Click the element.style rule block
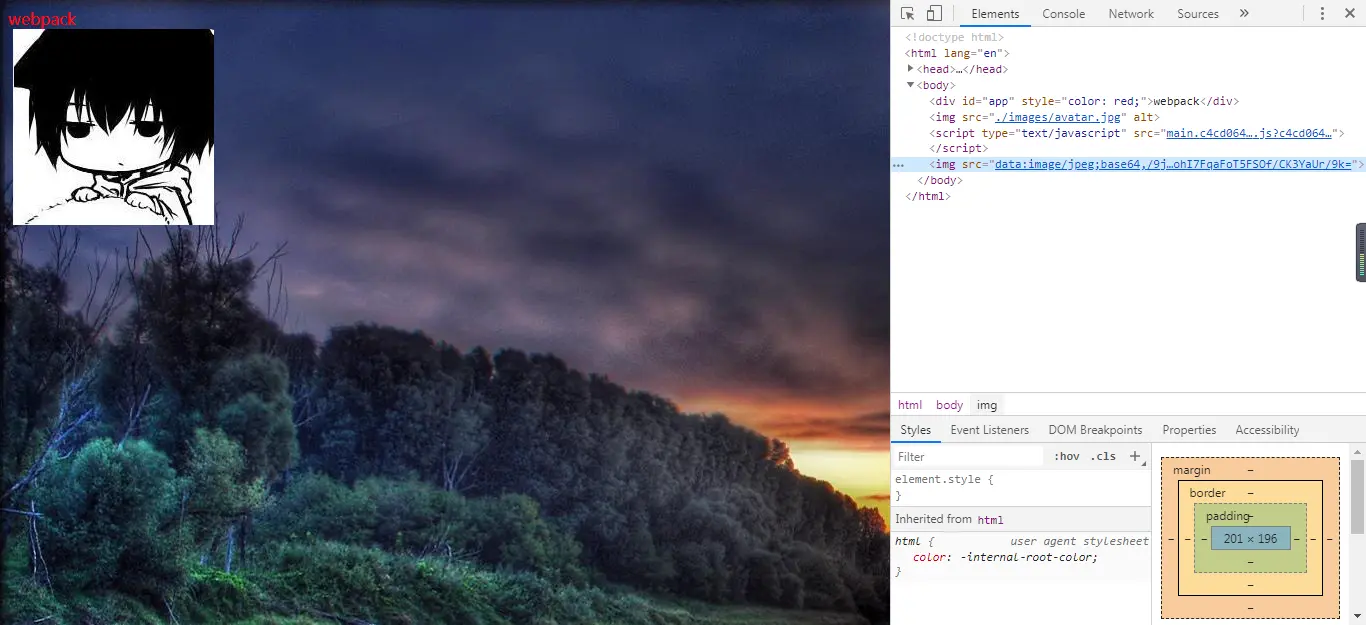 [1021, 487]
